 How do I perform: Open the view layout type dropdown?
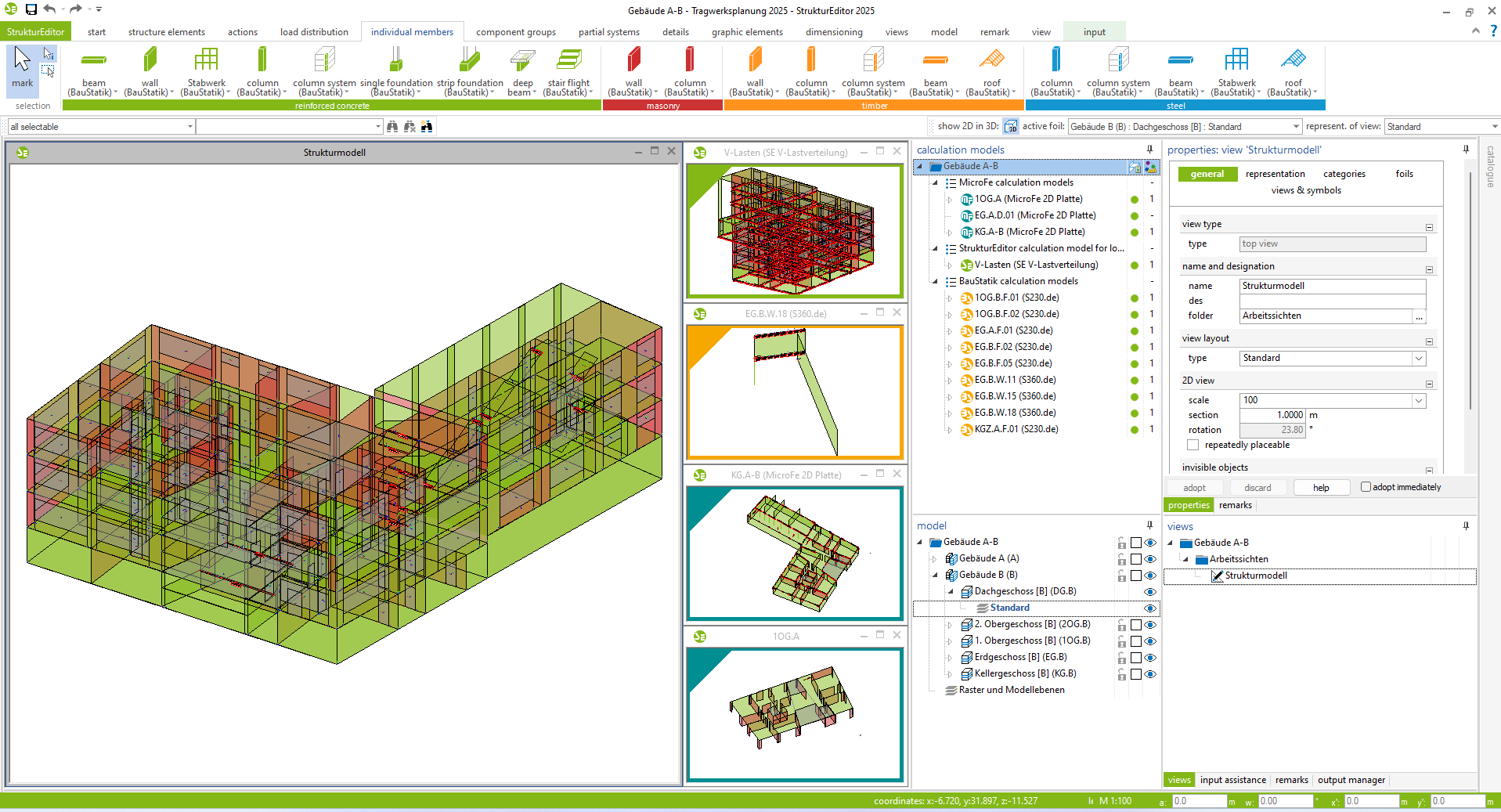click(x=1418, y=359)
